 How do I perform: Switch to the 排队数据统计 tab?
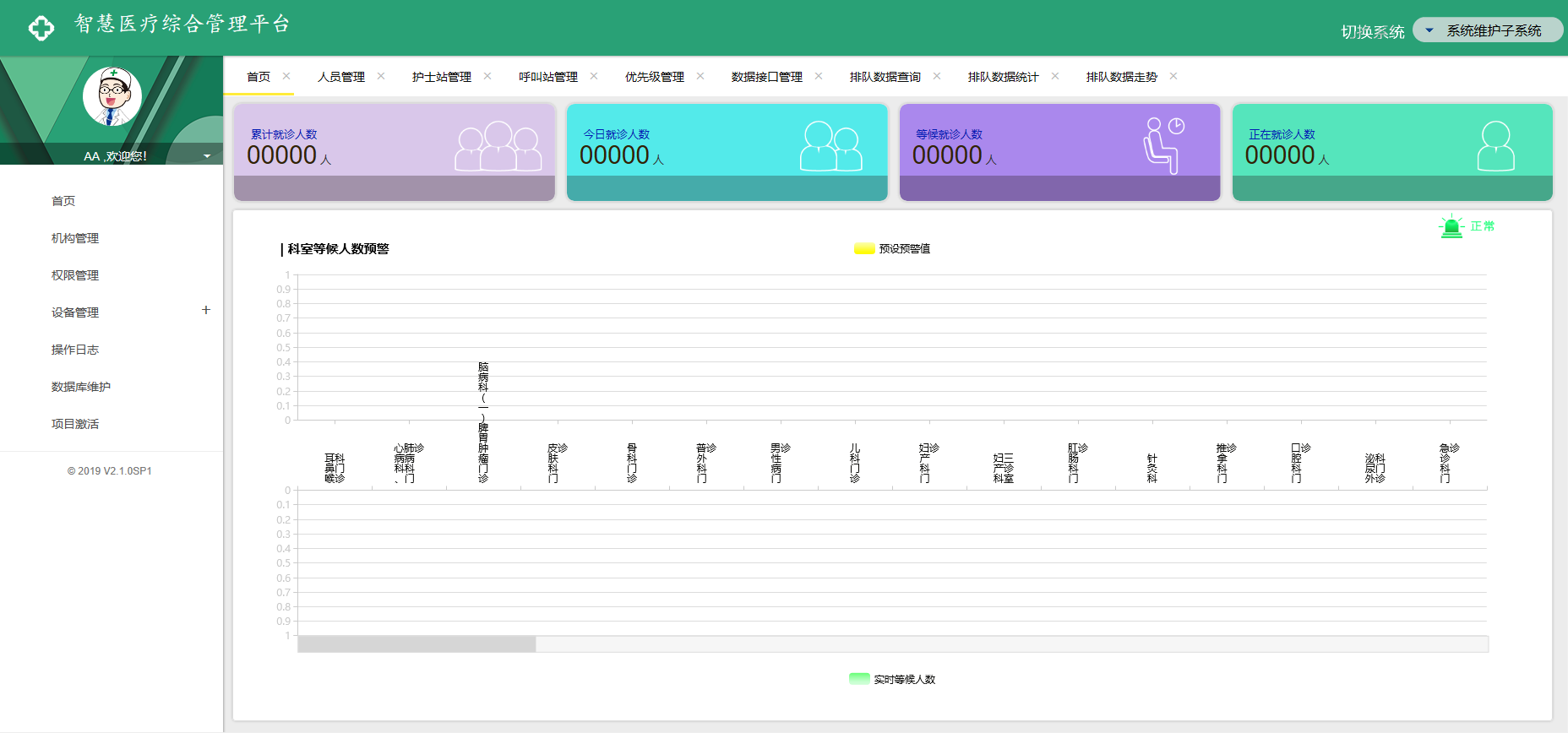point(1004,77)
